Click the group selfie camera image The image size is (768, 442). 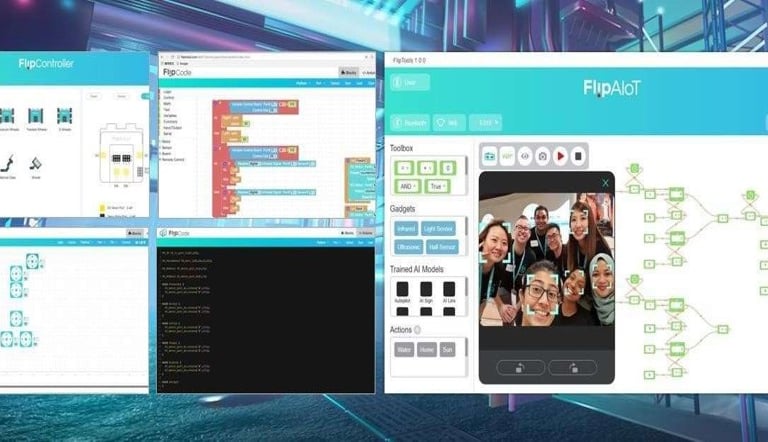[547, 260]
